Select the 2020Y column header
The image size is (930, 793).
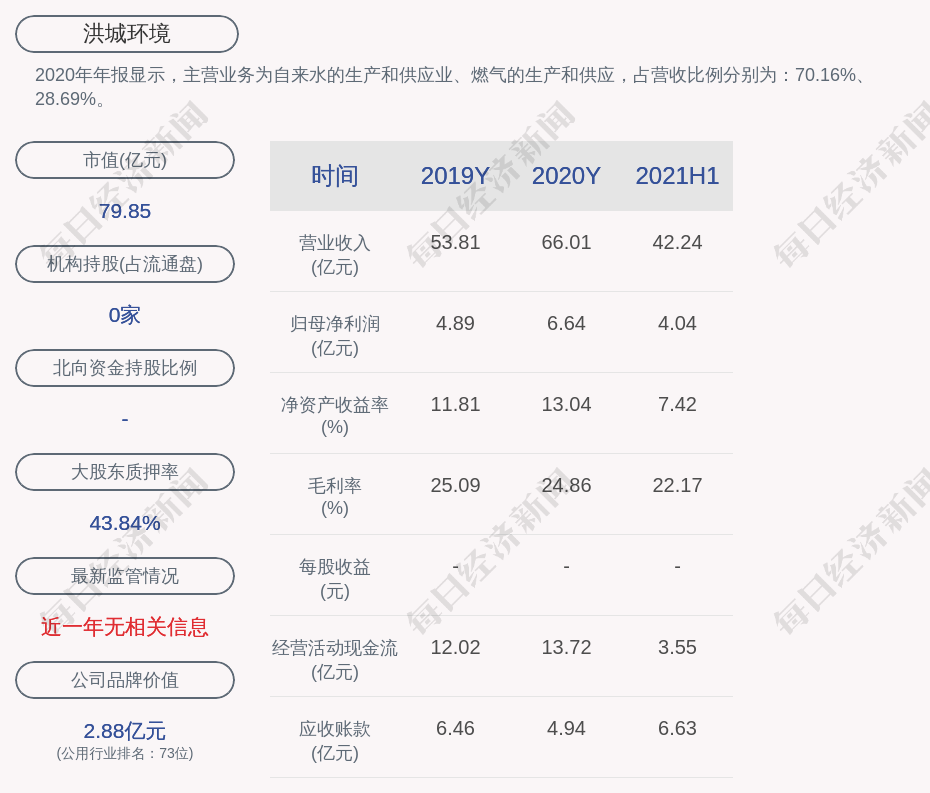(566, 176)
